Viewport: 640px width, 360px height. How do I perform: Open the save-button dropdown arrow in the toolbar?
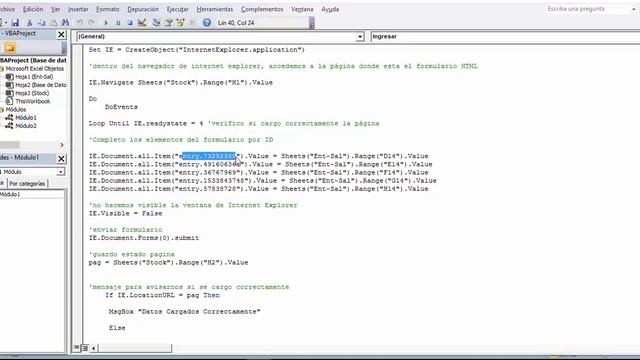[6, 23]
